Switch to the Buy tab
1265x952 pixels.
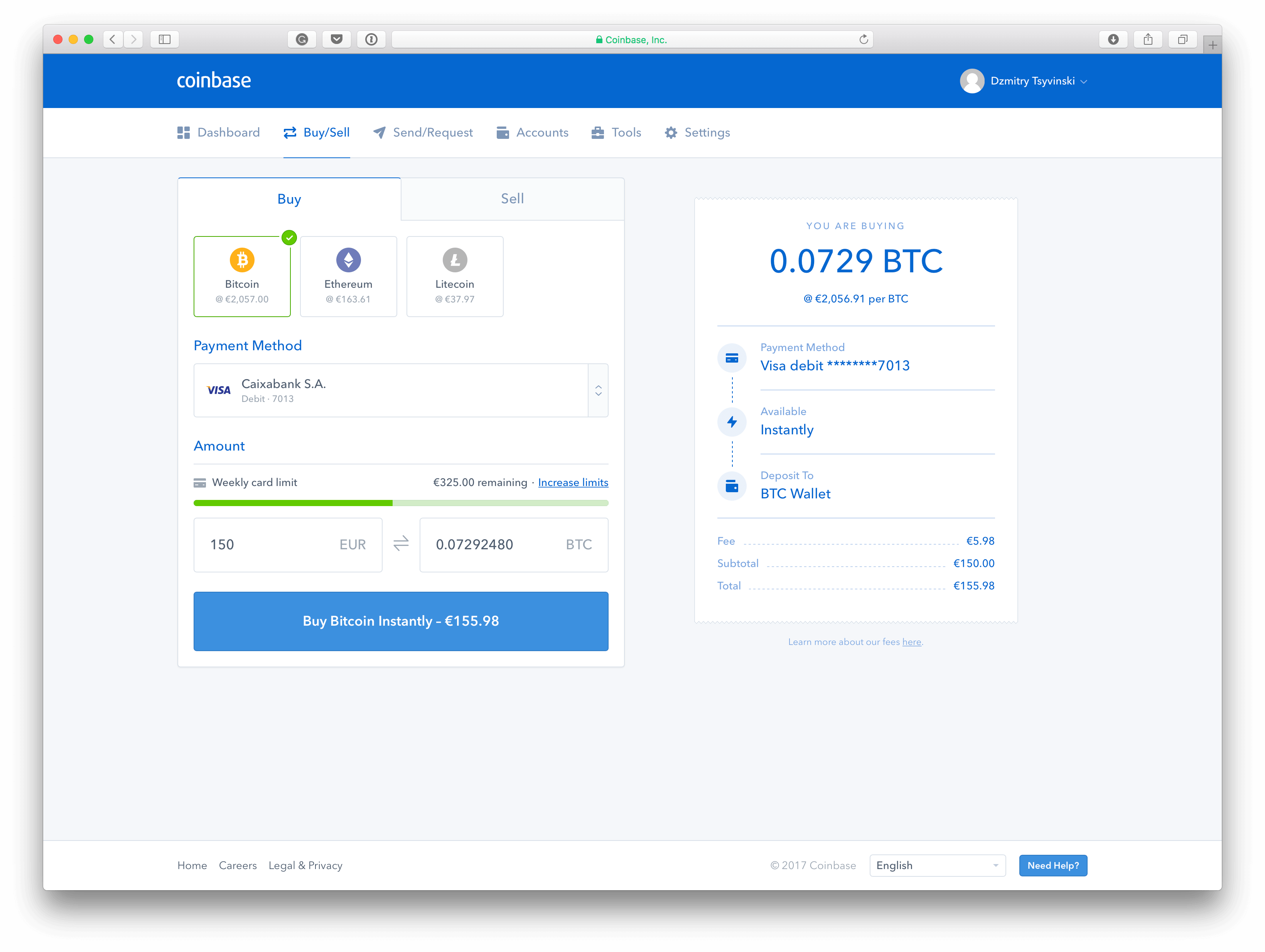click(289, 199)
